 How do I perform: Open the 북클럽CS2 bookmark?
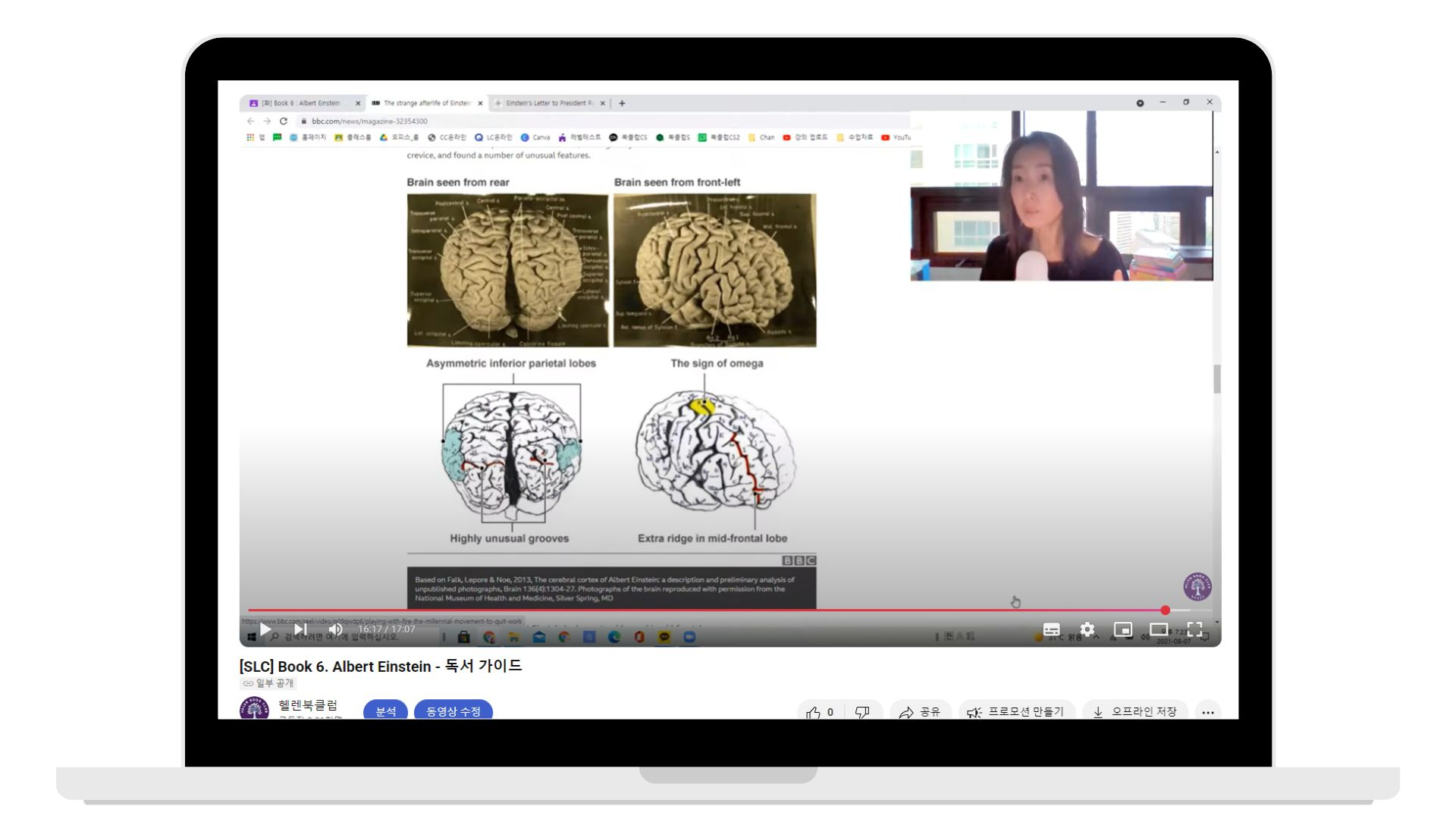coord(718,137)
